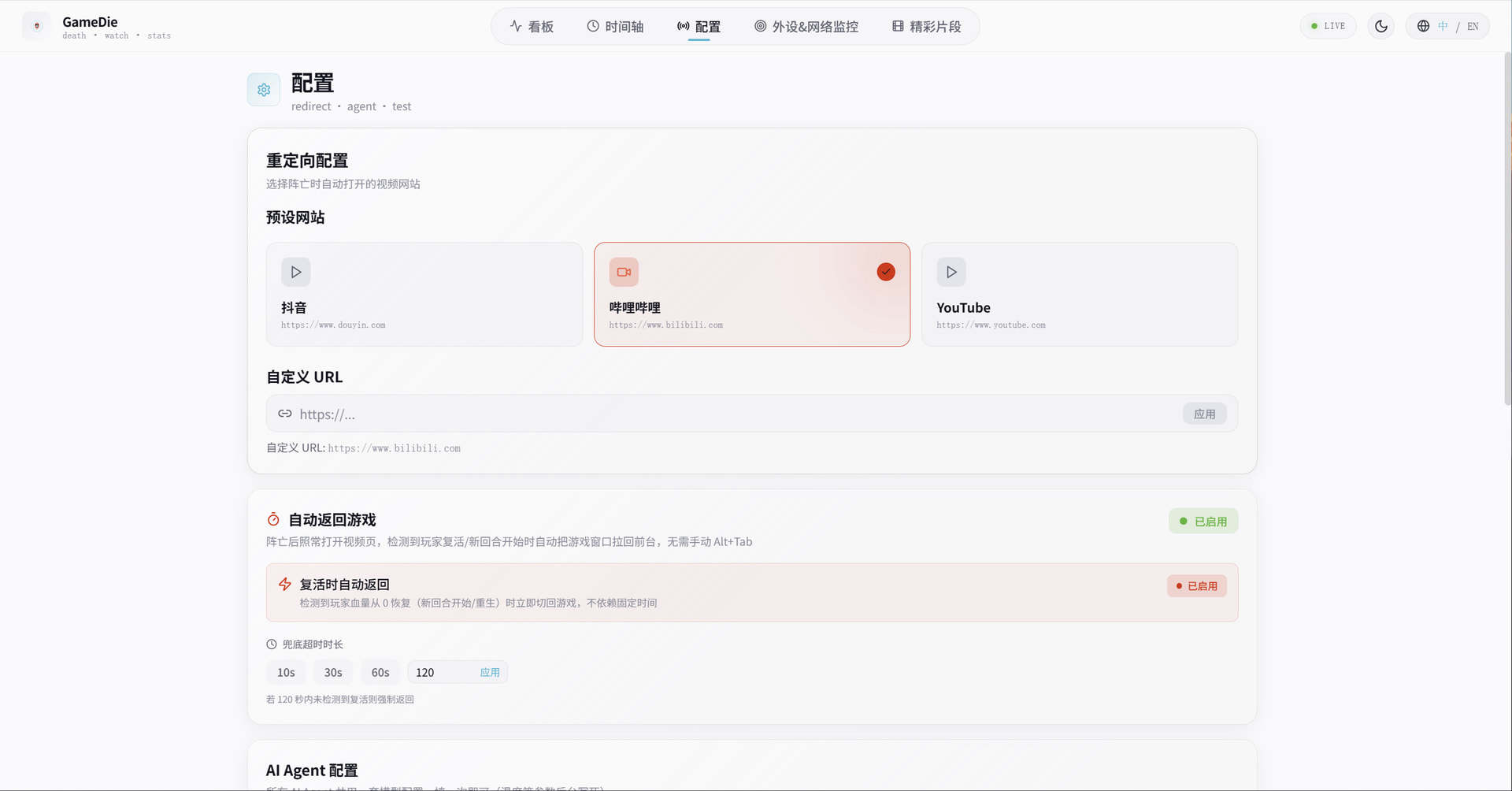
Task: Click the clock icon next to 兜底超时时长
Action: [272, 644]
